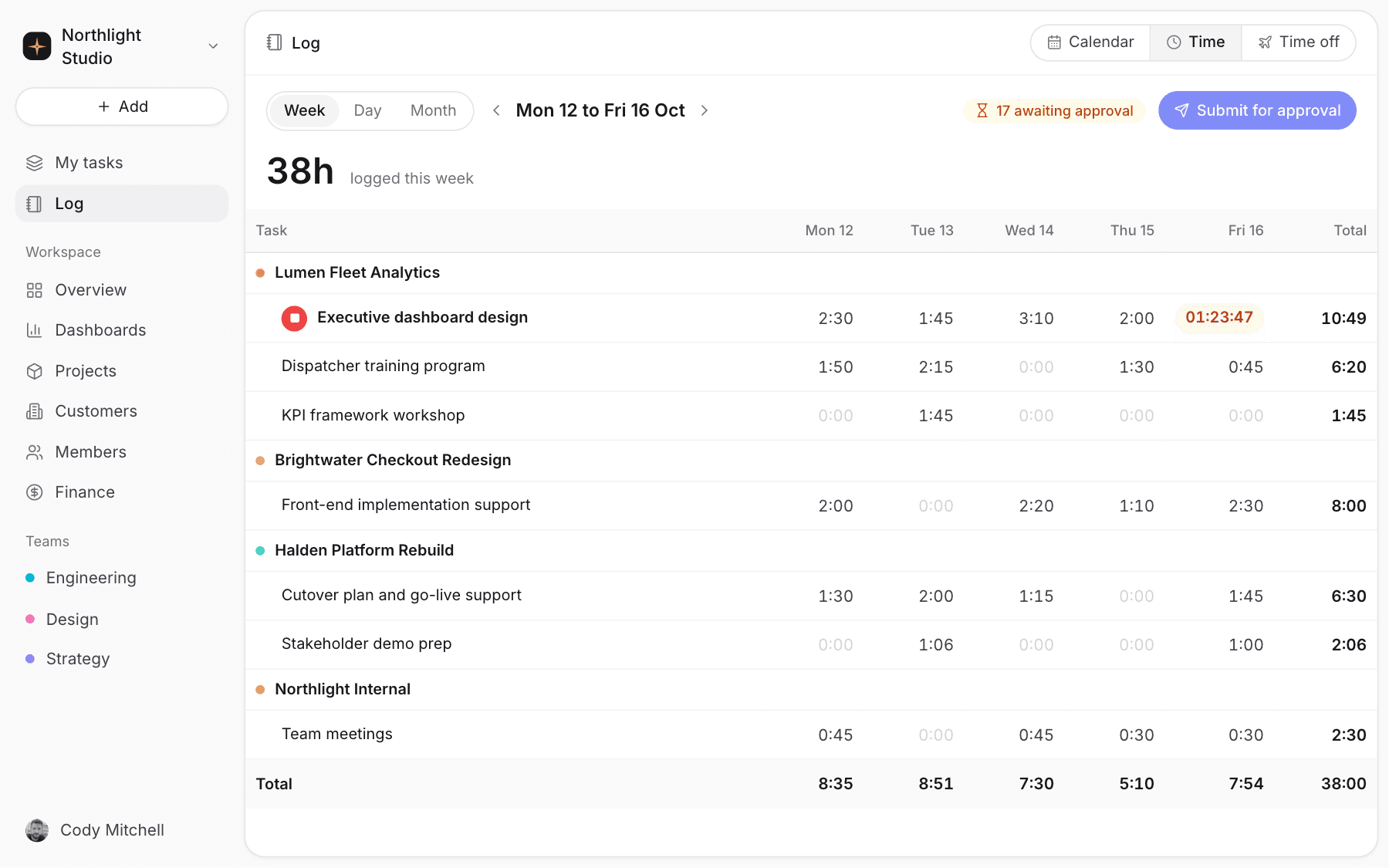Switch to Day range

click(x=367, y=110)
